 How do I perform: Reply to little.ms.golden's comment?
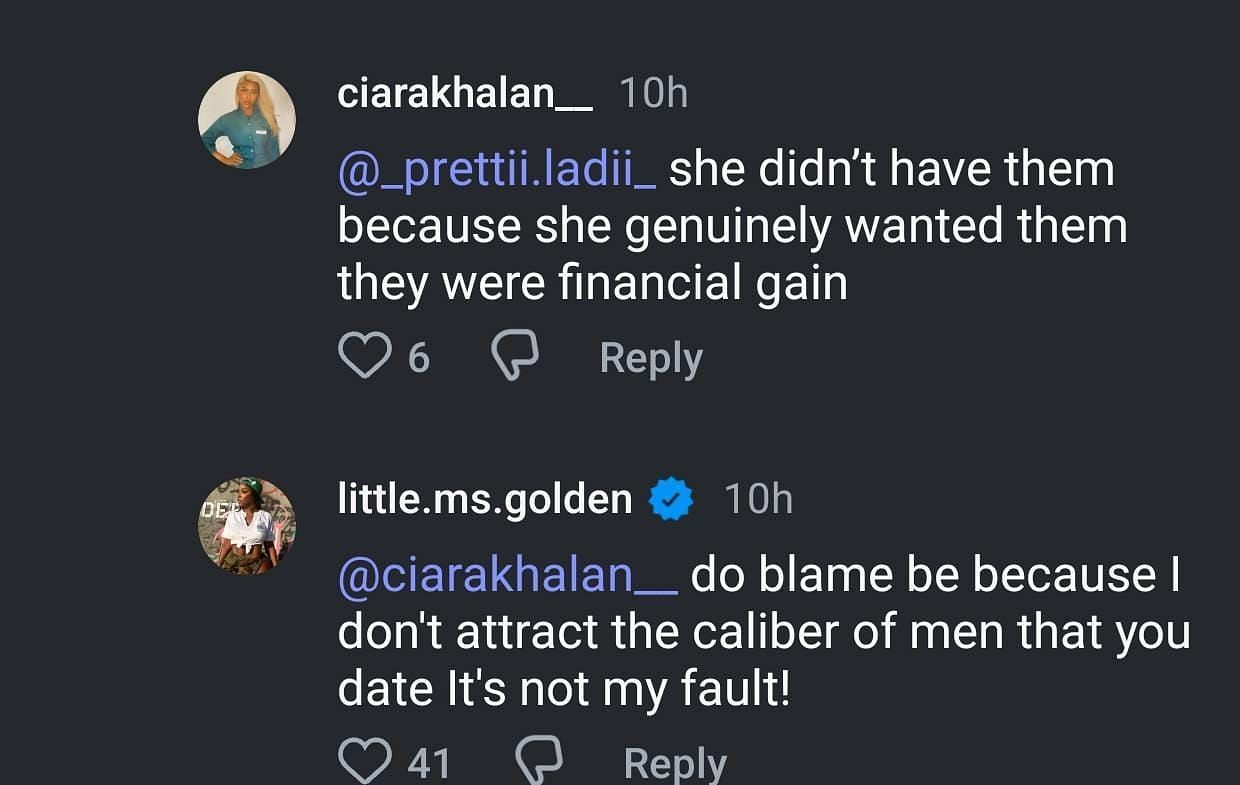click(x=675, y=764)
